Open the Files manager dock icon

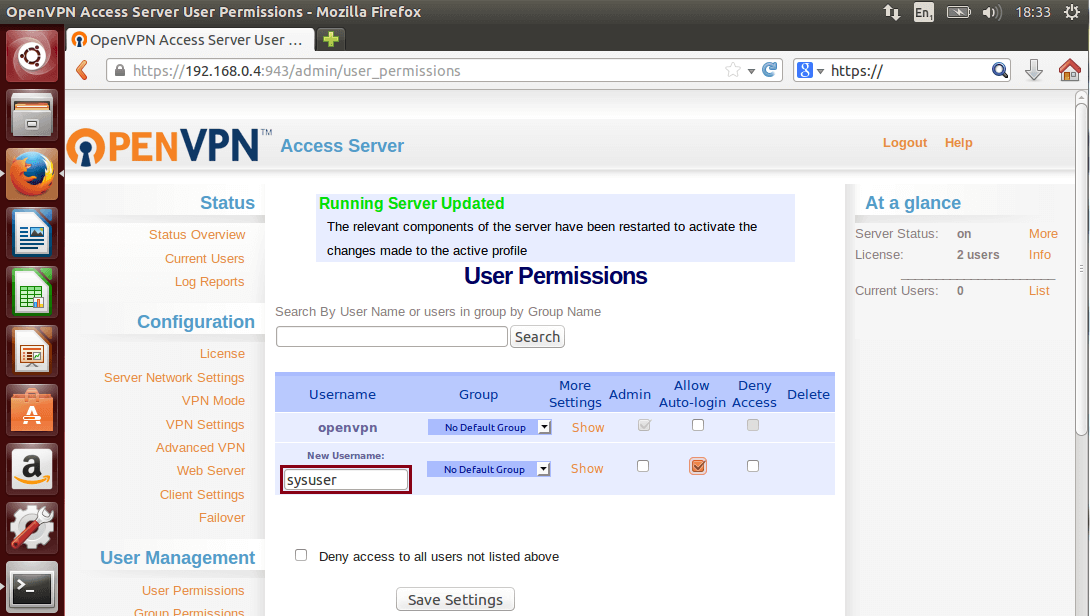point(32,115)
